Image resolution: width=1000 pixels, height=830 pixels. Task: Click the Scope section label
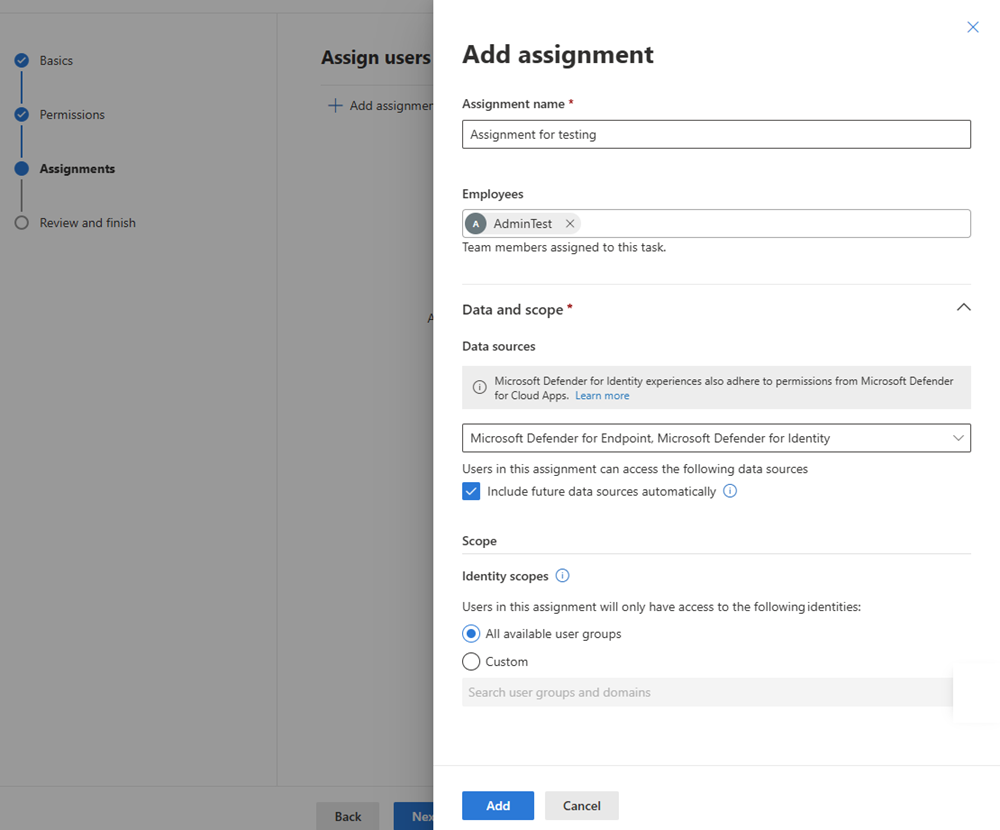pyautogui.click(x=480, y=541)
